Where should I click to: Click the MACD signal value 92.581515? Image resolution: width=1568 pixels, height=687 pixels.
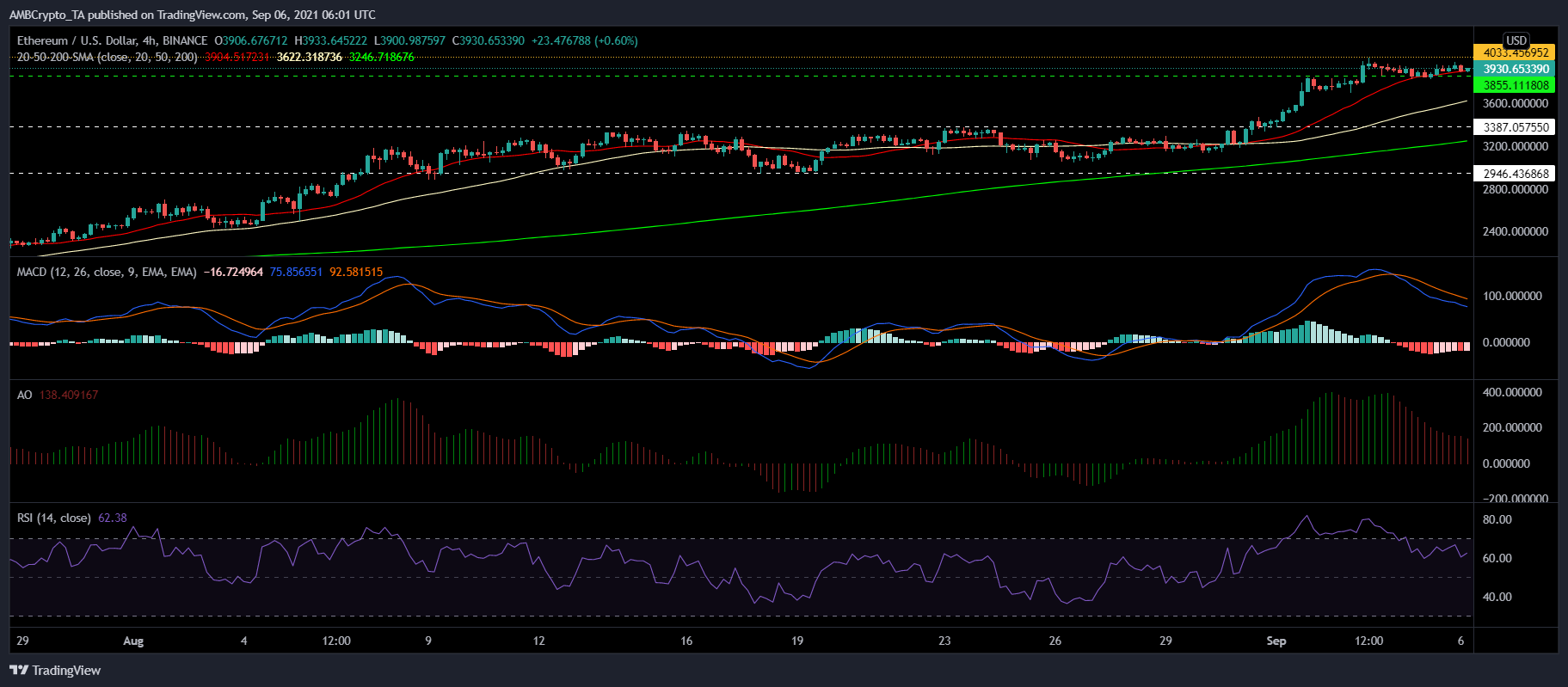[356, 272]
